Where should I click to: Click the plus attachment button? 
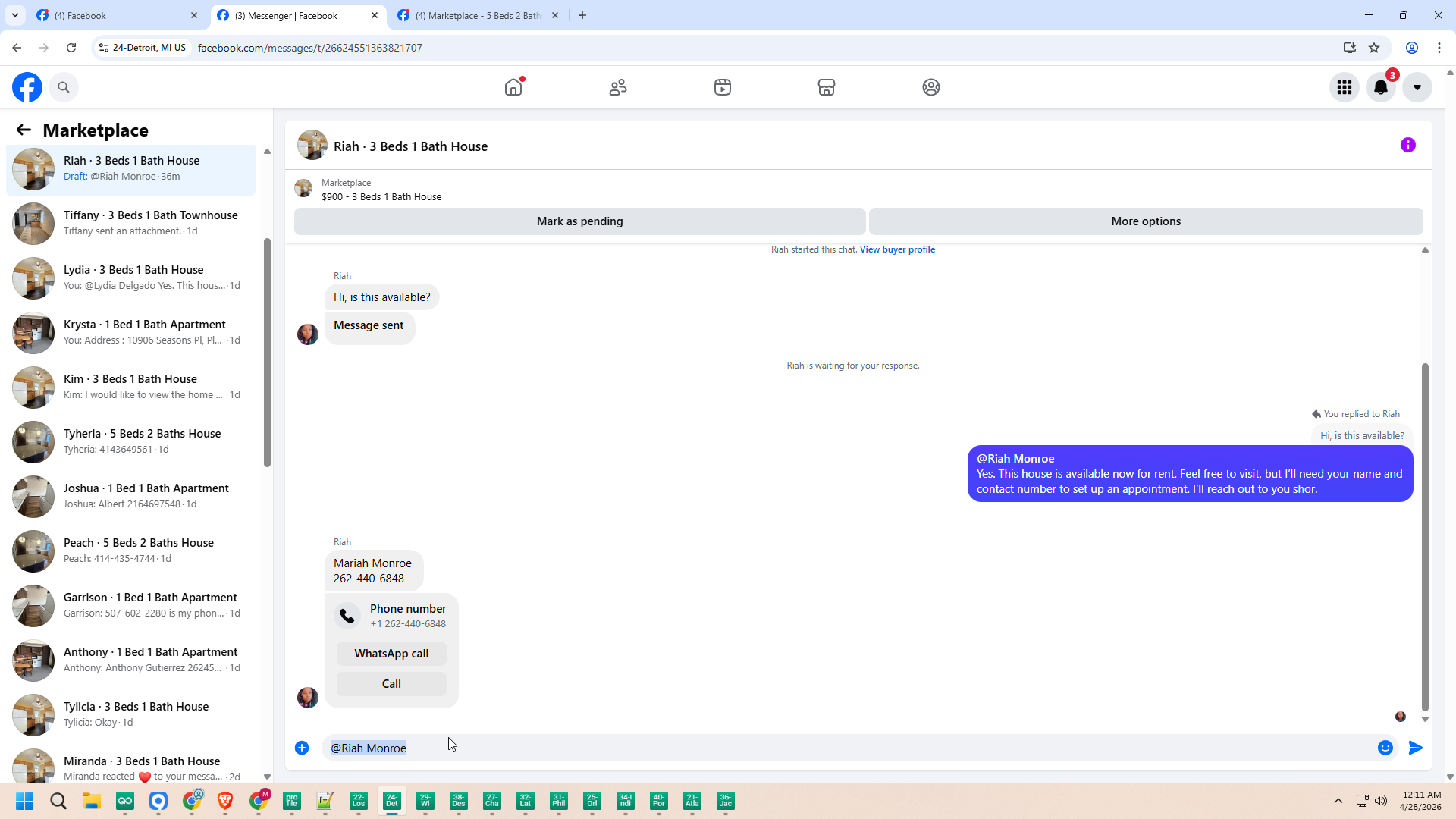click(x=302, y=748)
